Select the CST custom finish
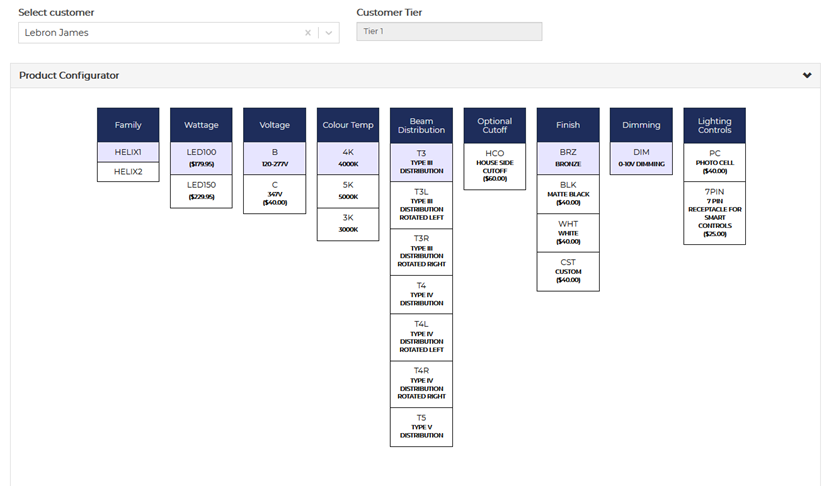The width and height of the screenshot is (829, 486). [567, 270]
